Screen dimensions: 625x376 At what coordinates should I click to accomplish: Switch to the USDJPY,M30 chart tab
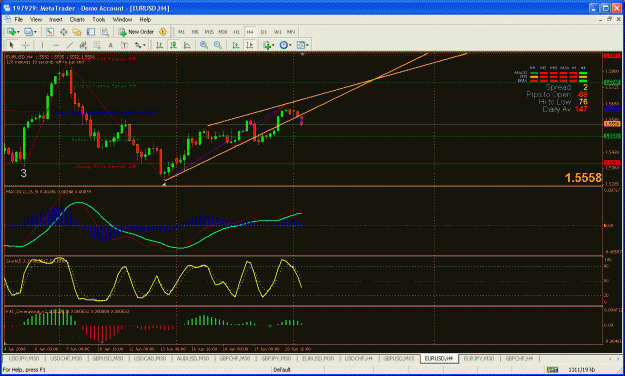coord(24,358)
